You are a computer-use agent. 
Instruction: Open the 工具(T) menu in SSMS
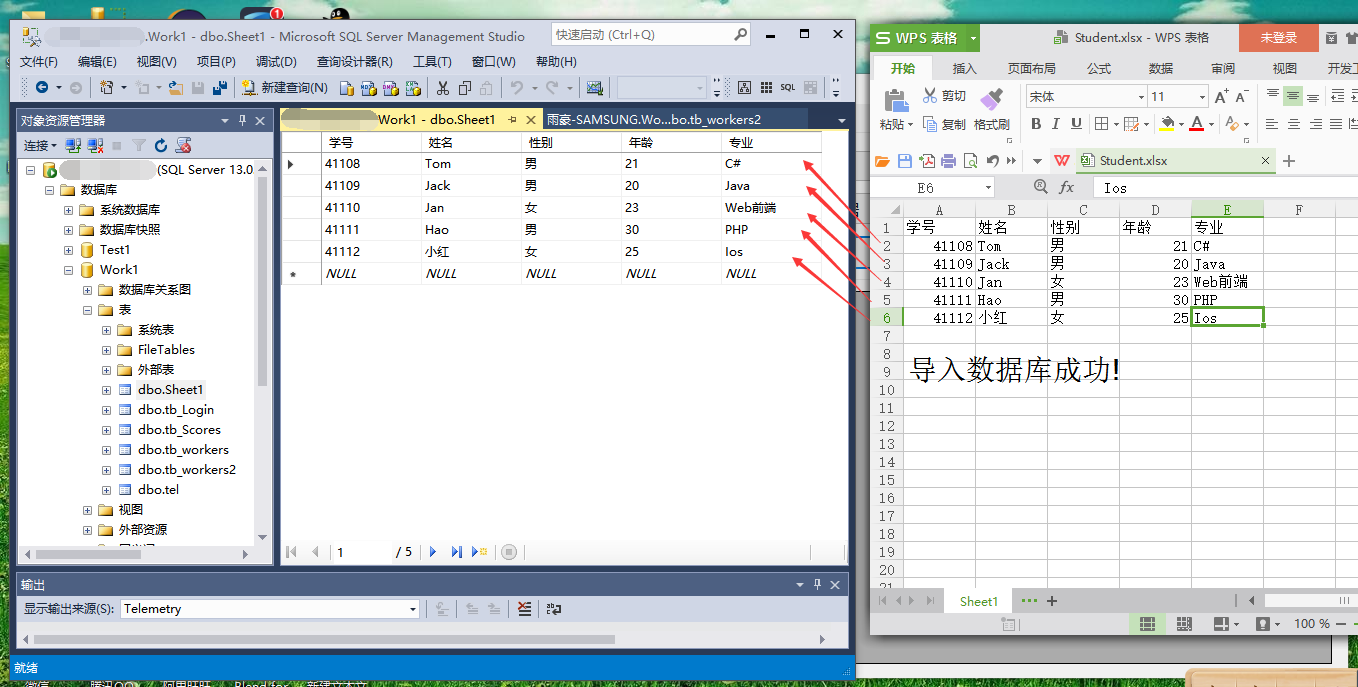pos(432,62)
